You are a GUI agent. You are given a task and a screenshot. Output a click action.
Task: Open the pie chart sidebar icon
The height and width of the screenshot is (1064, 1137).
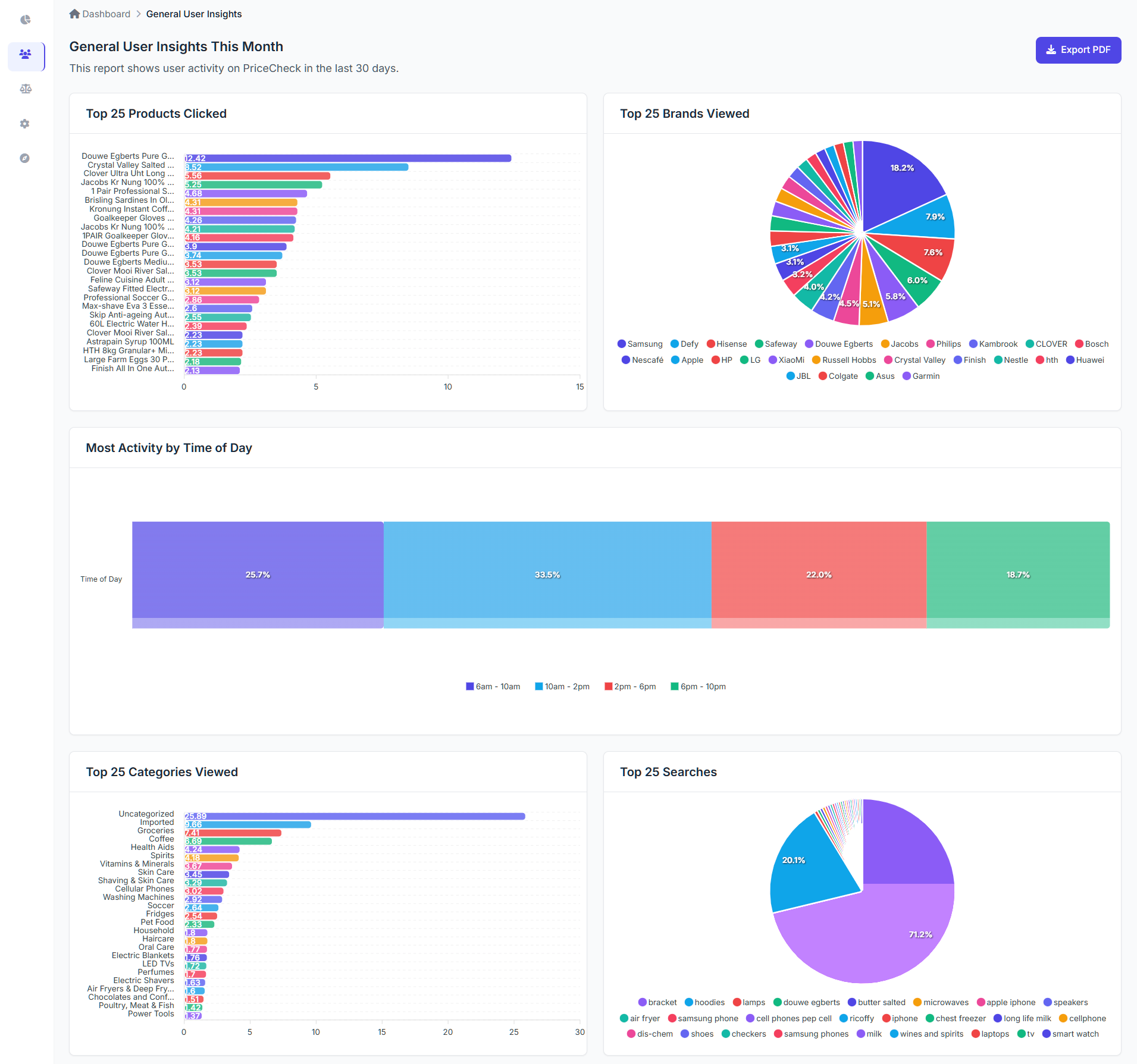tap(25, 20)
